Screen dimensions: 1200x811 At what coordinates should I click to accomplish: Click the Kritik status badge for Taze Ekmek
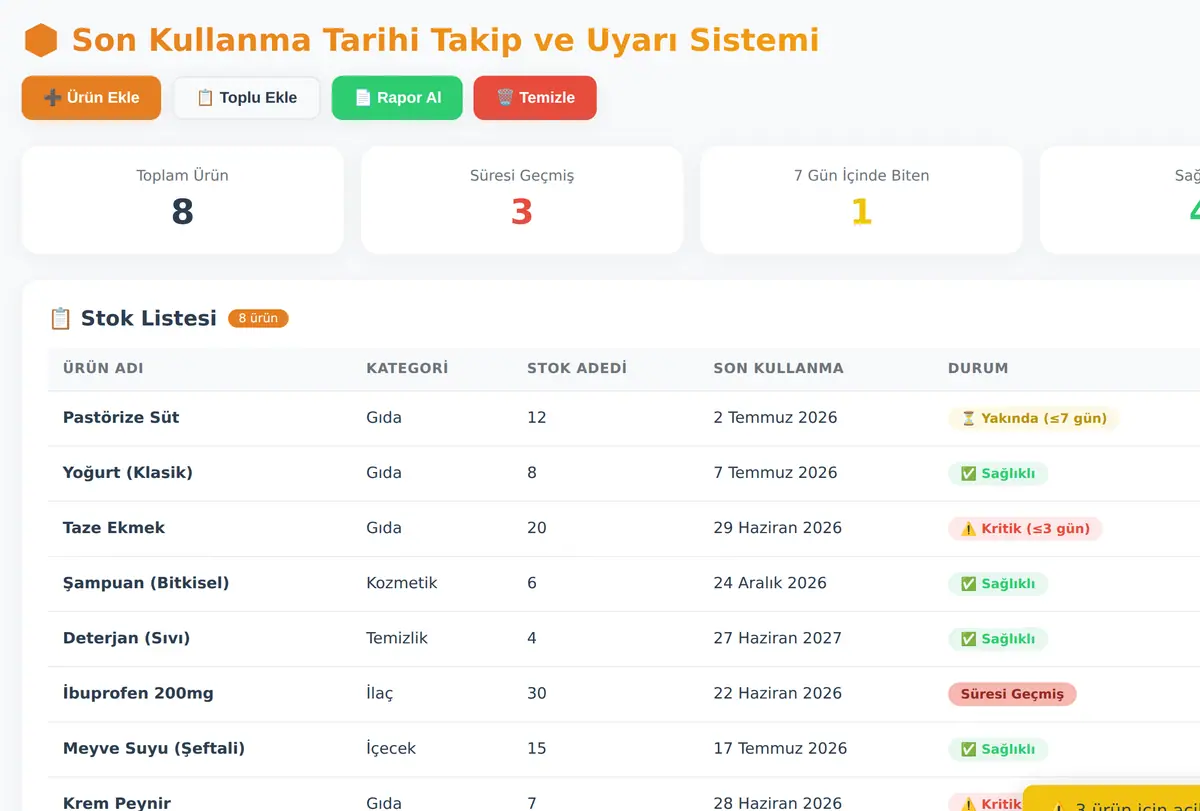tap(1025, 528)
